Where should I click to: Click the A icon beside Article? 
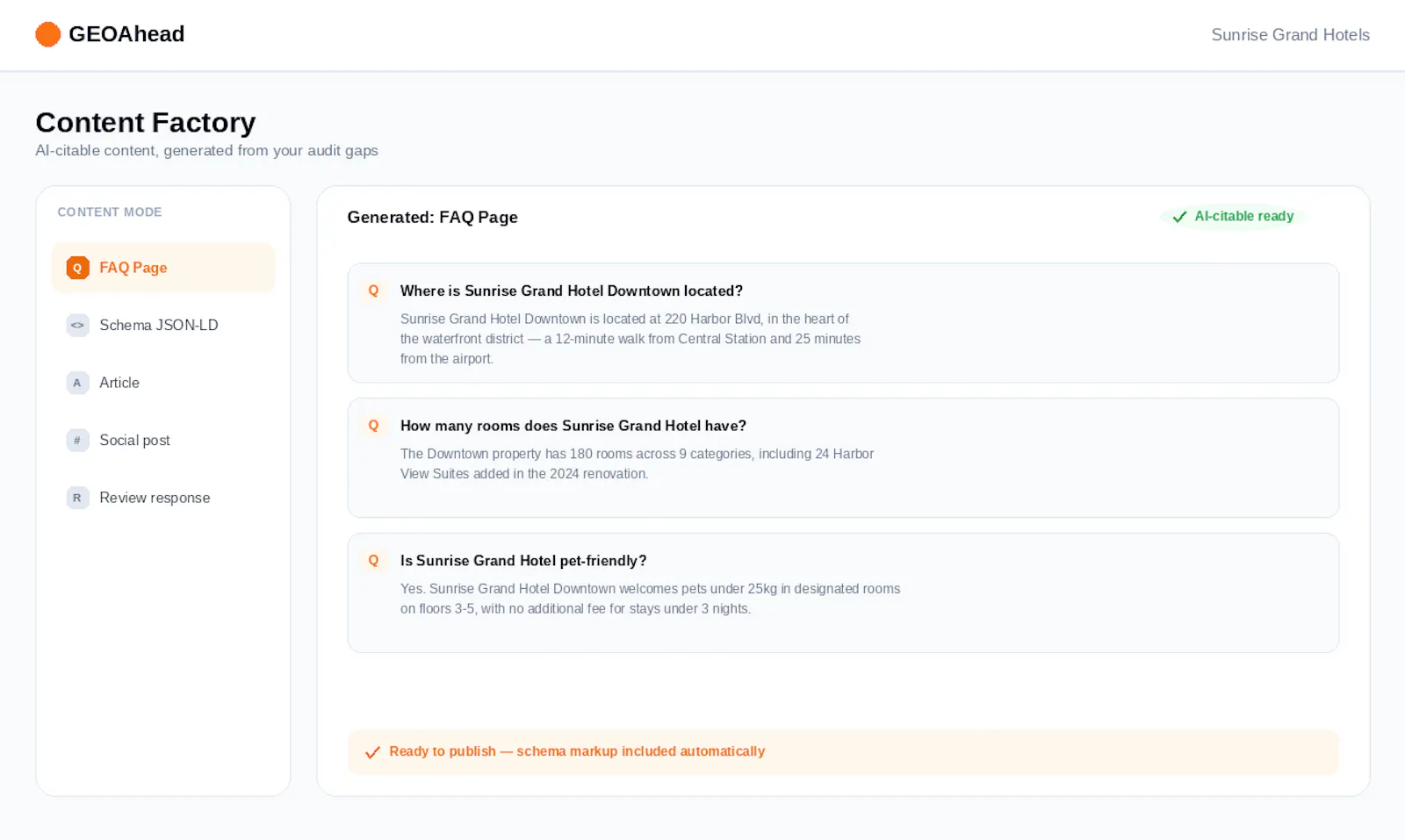point(77,383)
